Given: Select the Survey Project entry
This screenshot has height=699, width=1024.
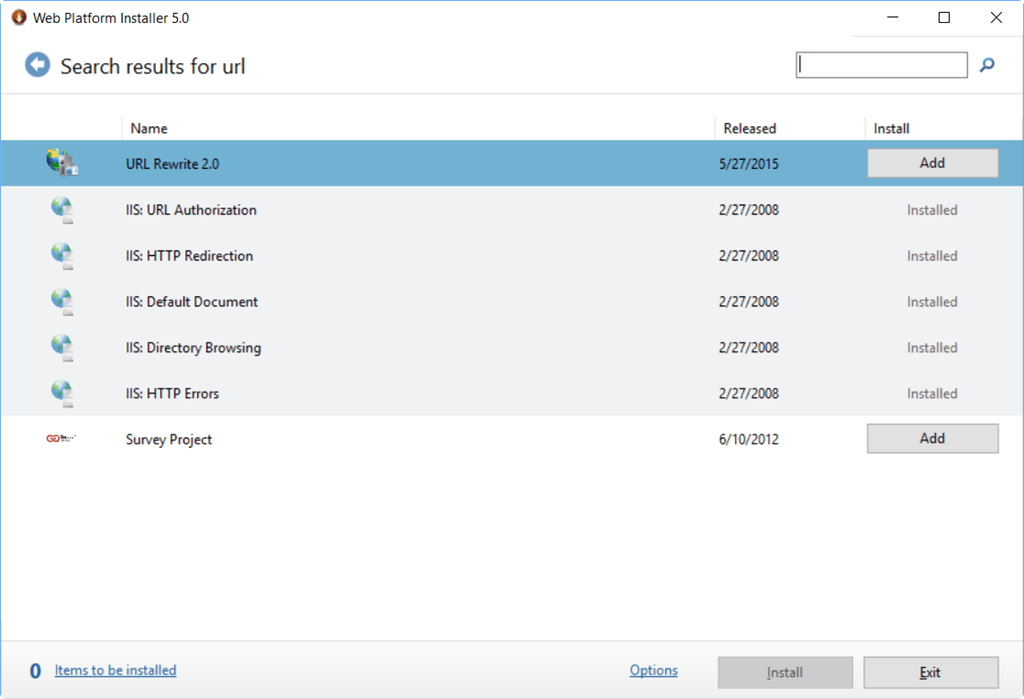Looking at the screenshot, I should (x=169, y=439).
